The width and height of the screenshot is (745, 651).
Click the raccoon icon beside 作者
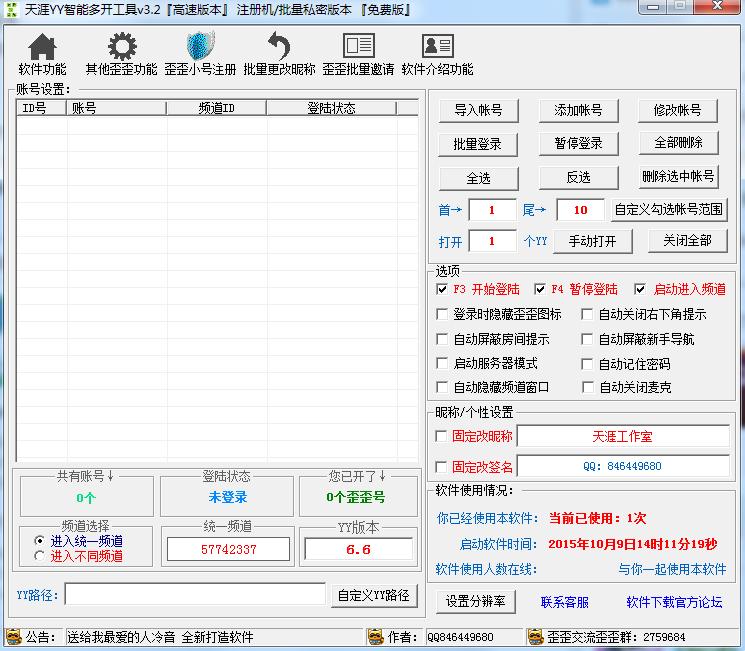coord(375,637)
